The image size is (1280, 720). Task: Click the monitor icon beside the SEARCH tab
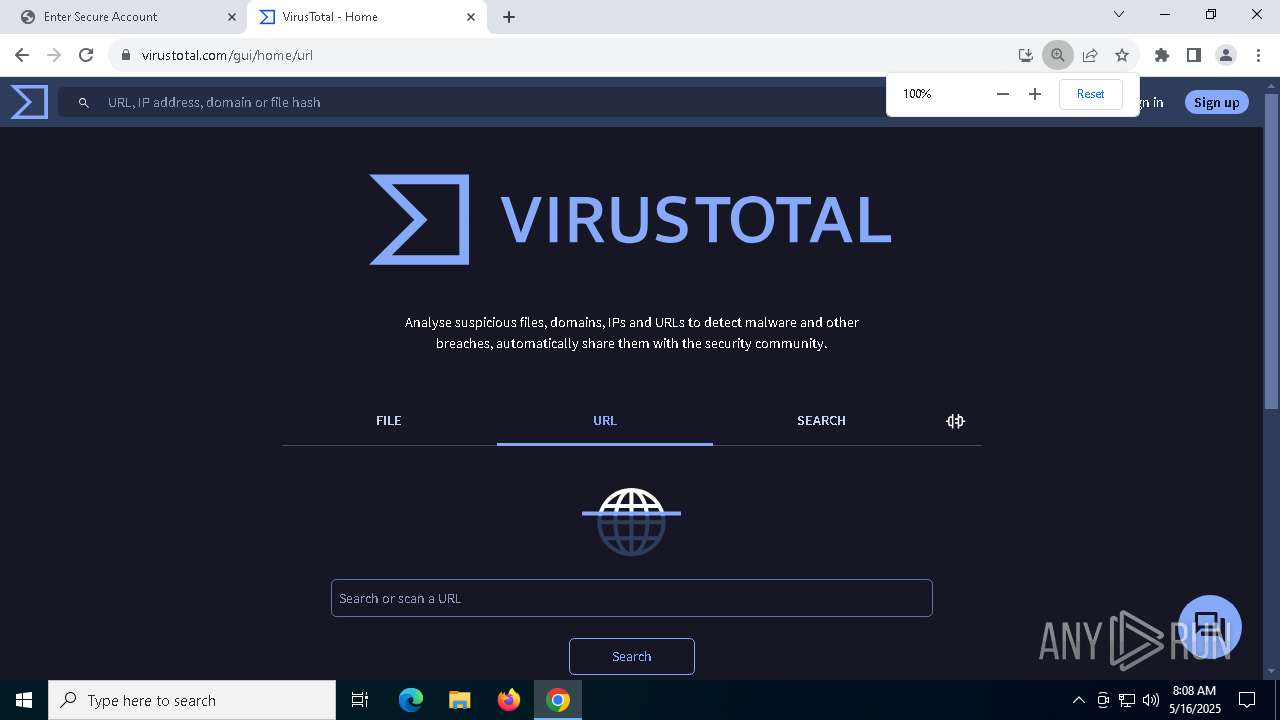tap(956, 421)
